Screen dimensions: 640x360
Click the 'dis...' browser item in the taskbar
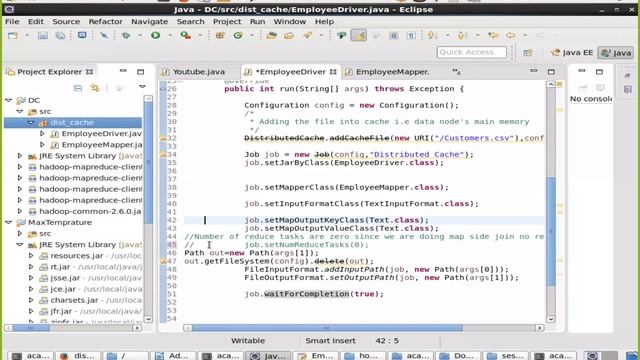[x=78, y=356]
